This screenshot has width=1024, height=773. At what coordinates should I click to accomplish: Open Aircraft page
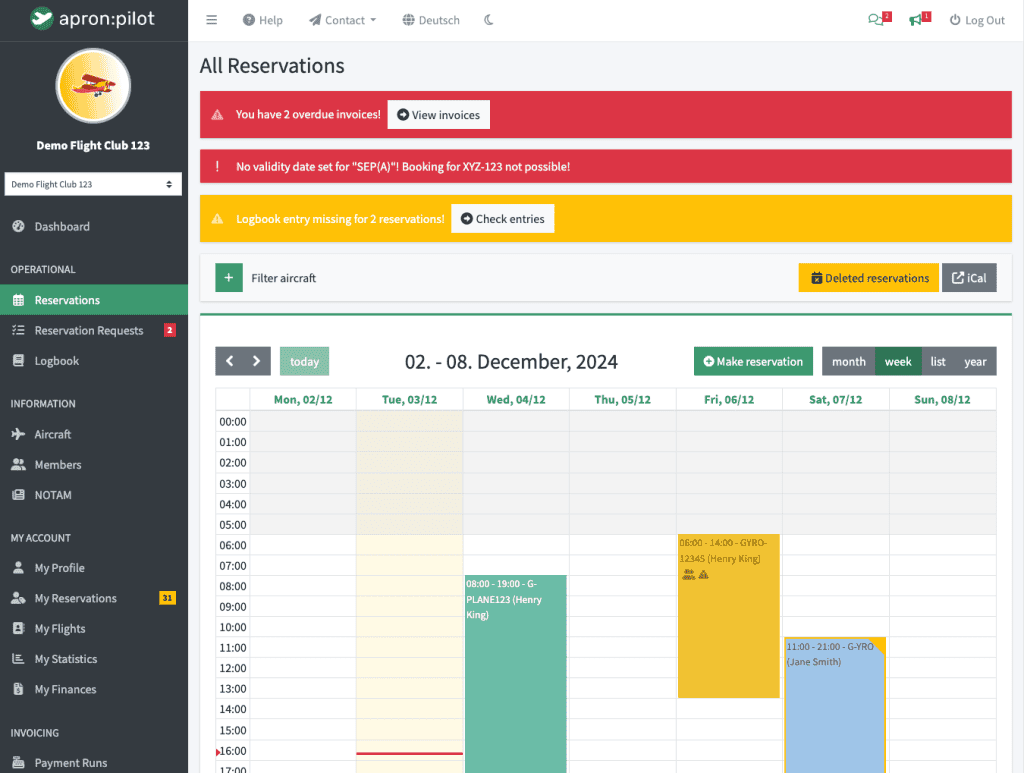click(x=94, y=434)
